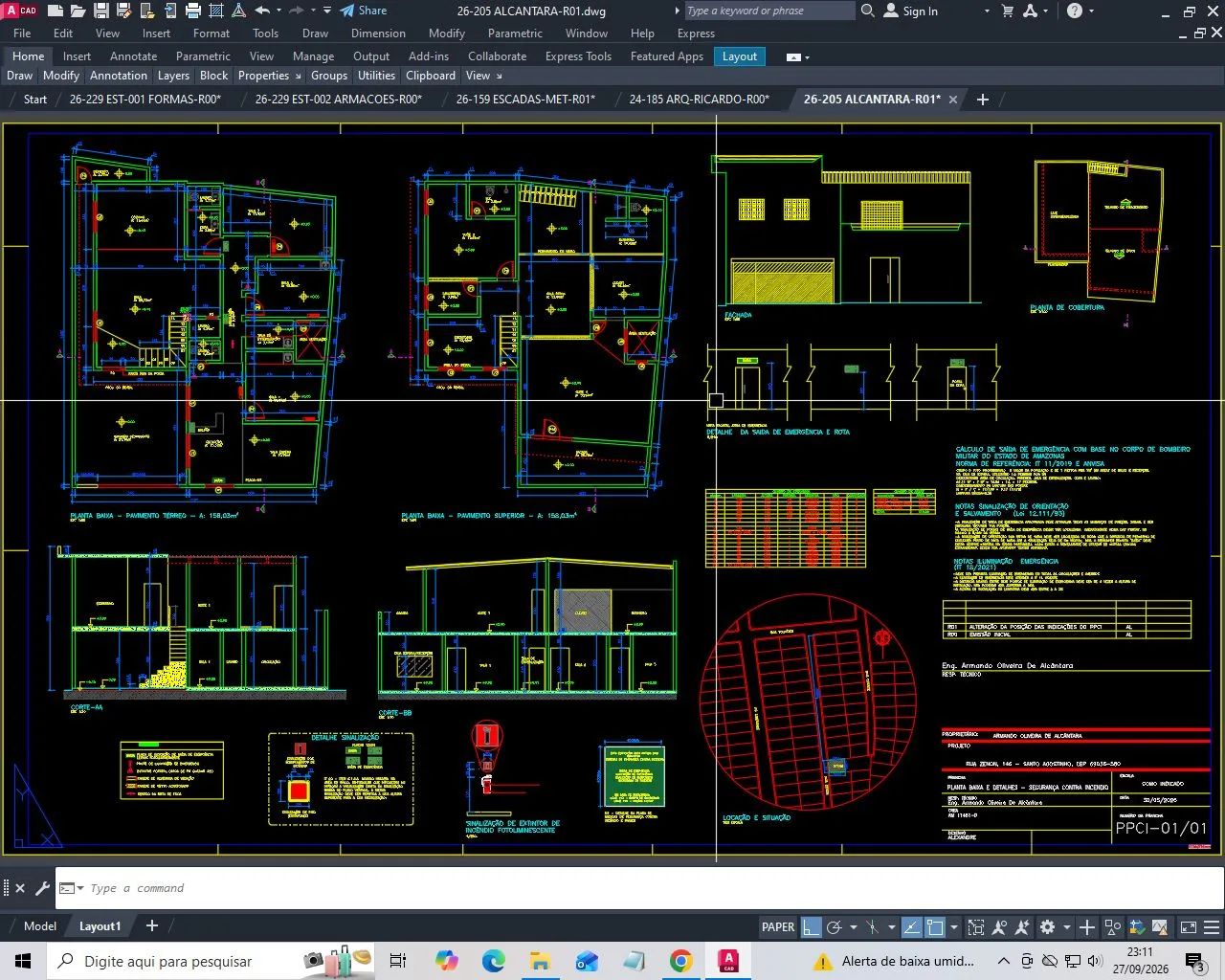Switch to the Model tab
Screen dimensions: 1225x980
(x=40, y=926)
